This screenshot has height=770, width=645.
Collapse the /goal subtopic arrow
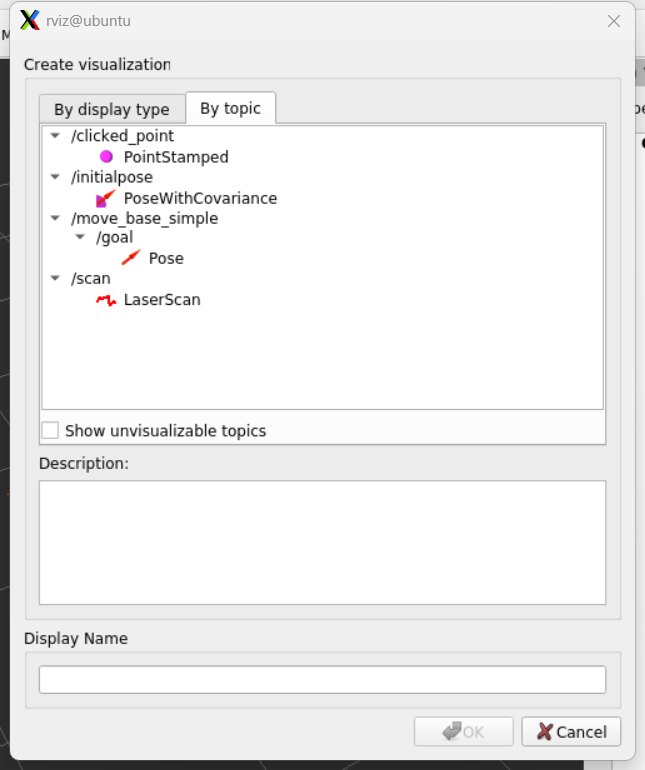tap(80, 238)
